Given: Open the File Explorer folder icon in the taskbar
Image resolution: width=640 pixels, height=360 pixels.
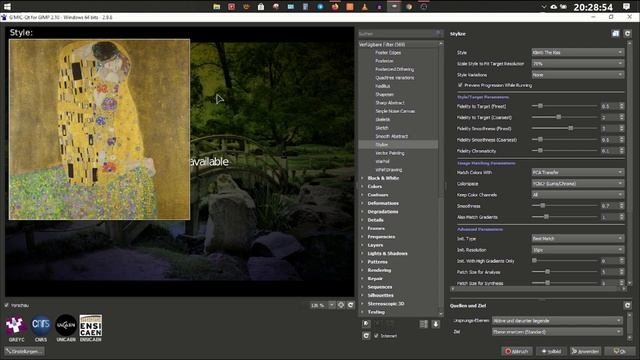Looking at the screenshot, I should [x=217, y=7].
